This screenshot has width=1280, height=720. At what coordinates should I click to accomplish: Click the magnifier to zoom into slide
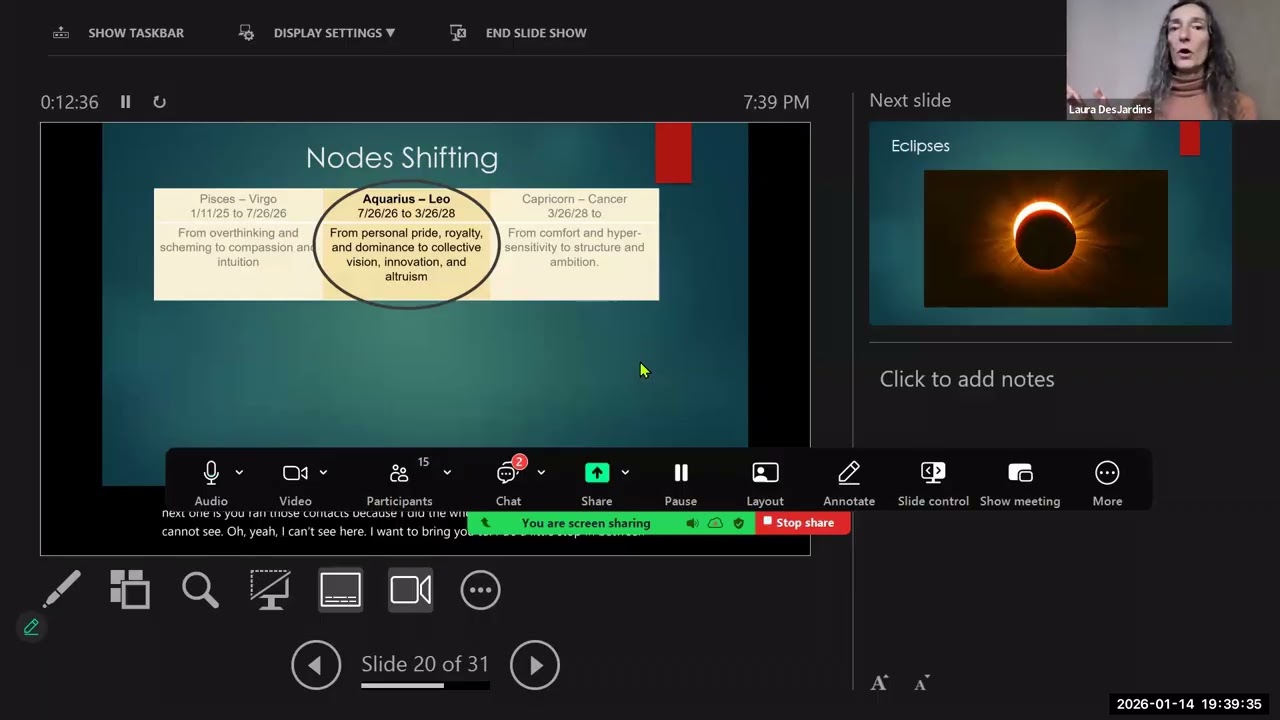(200, 590)
